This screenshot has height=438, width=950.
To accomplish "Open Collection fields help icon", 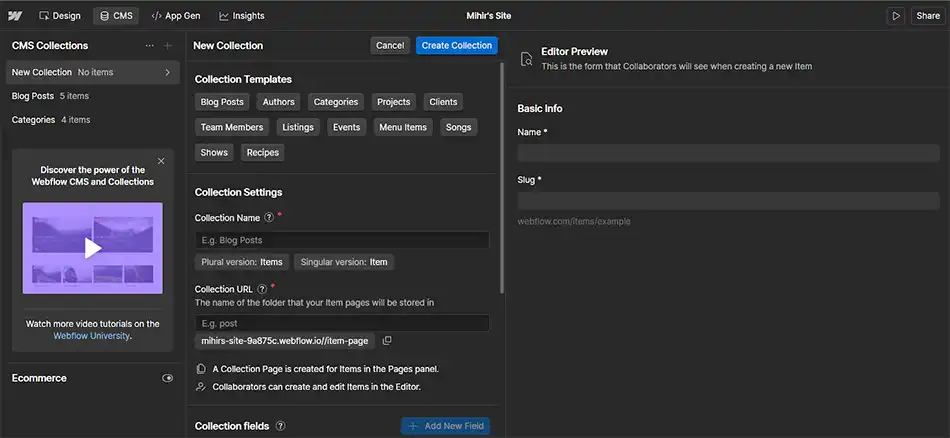I will coord(281,426).
